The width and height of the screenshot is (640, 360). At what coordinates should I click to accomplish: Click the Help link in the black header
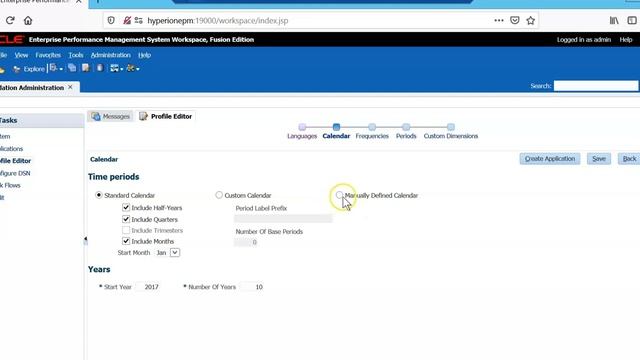pos(626,40)
